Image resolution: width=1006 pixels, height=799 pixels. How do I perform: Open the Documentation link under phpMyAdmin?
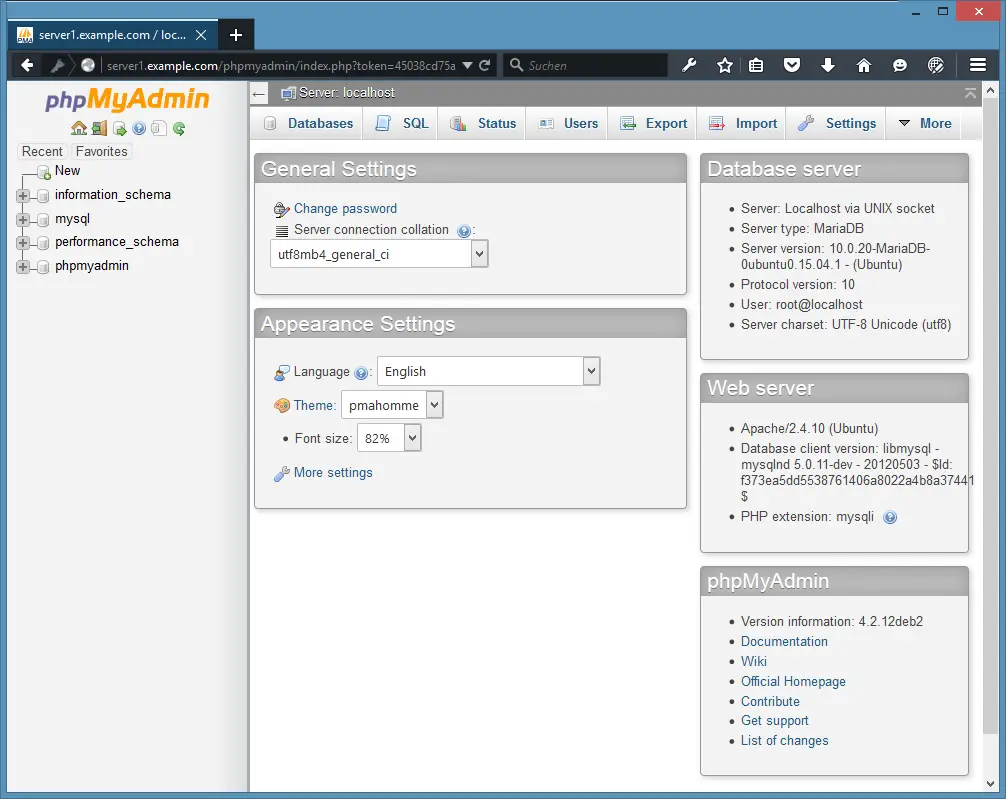(x=784, y=641)
